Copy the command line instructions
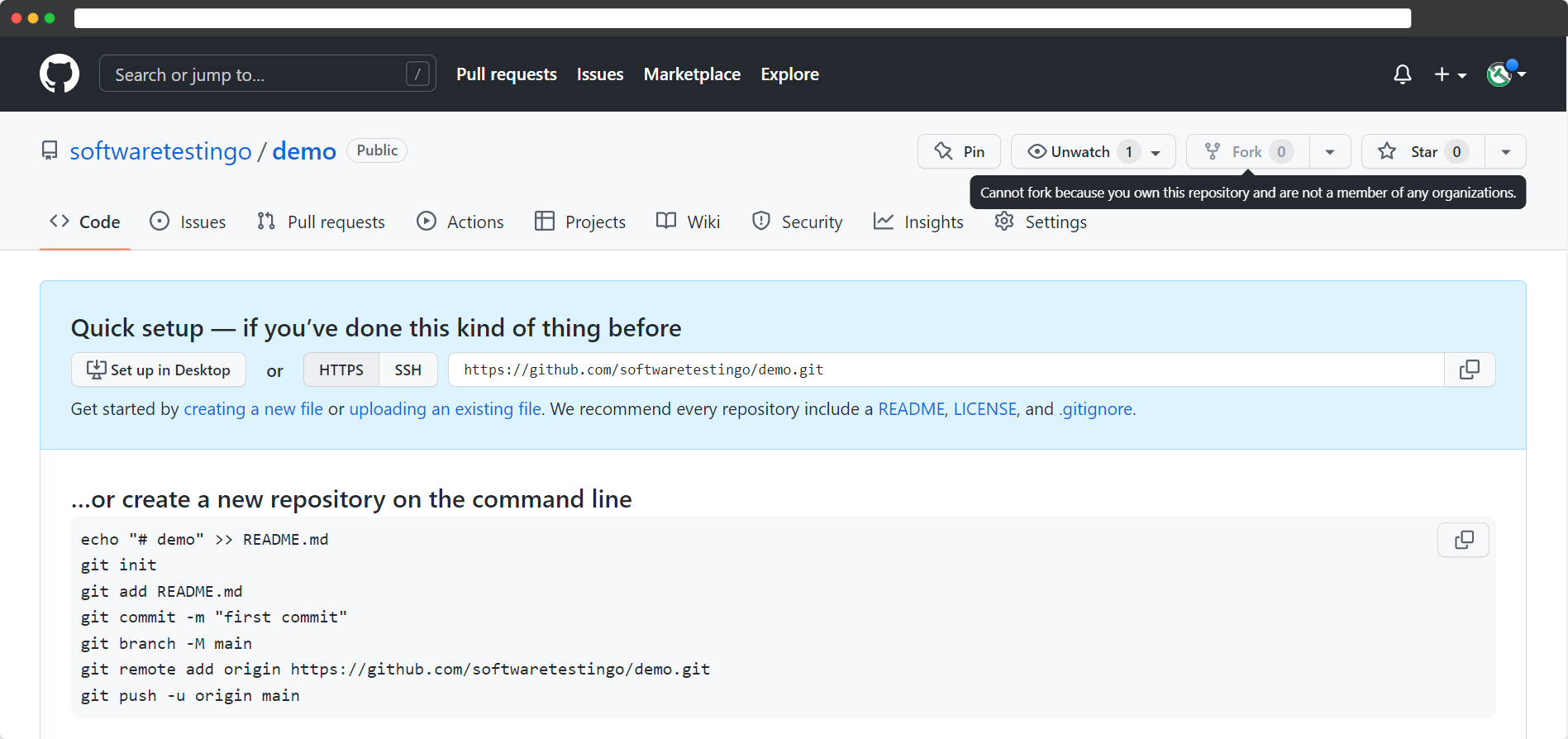This screenshot has height=739, width=1568. click(1463, 540)
